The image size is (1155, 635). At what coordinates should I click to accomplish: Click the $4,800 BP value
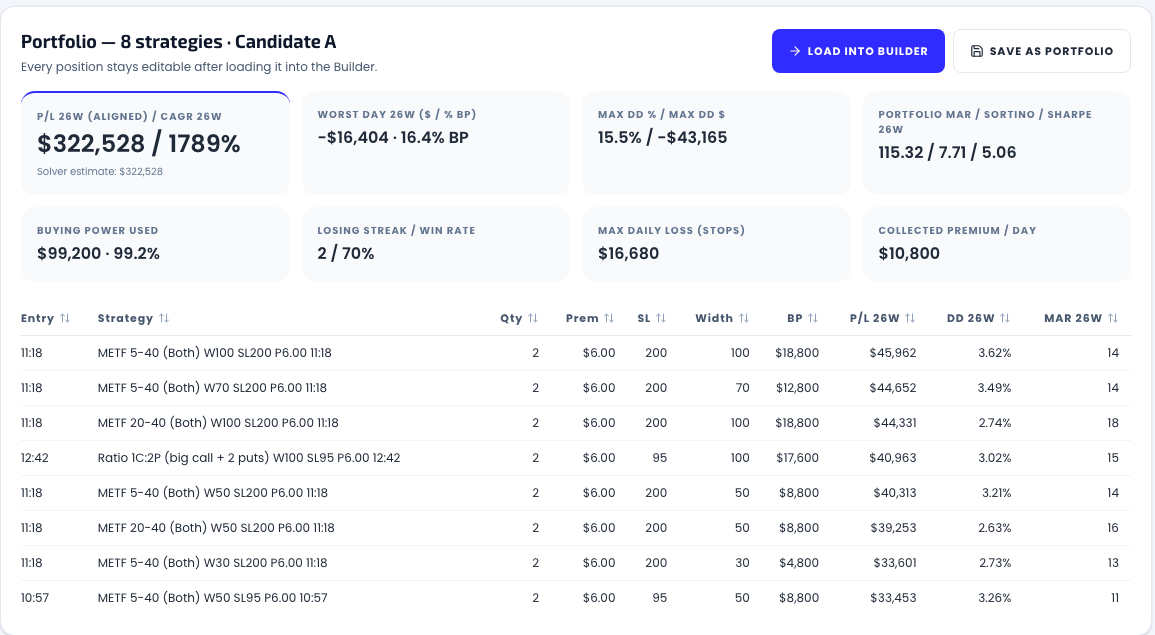(x=798, y=563)
